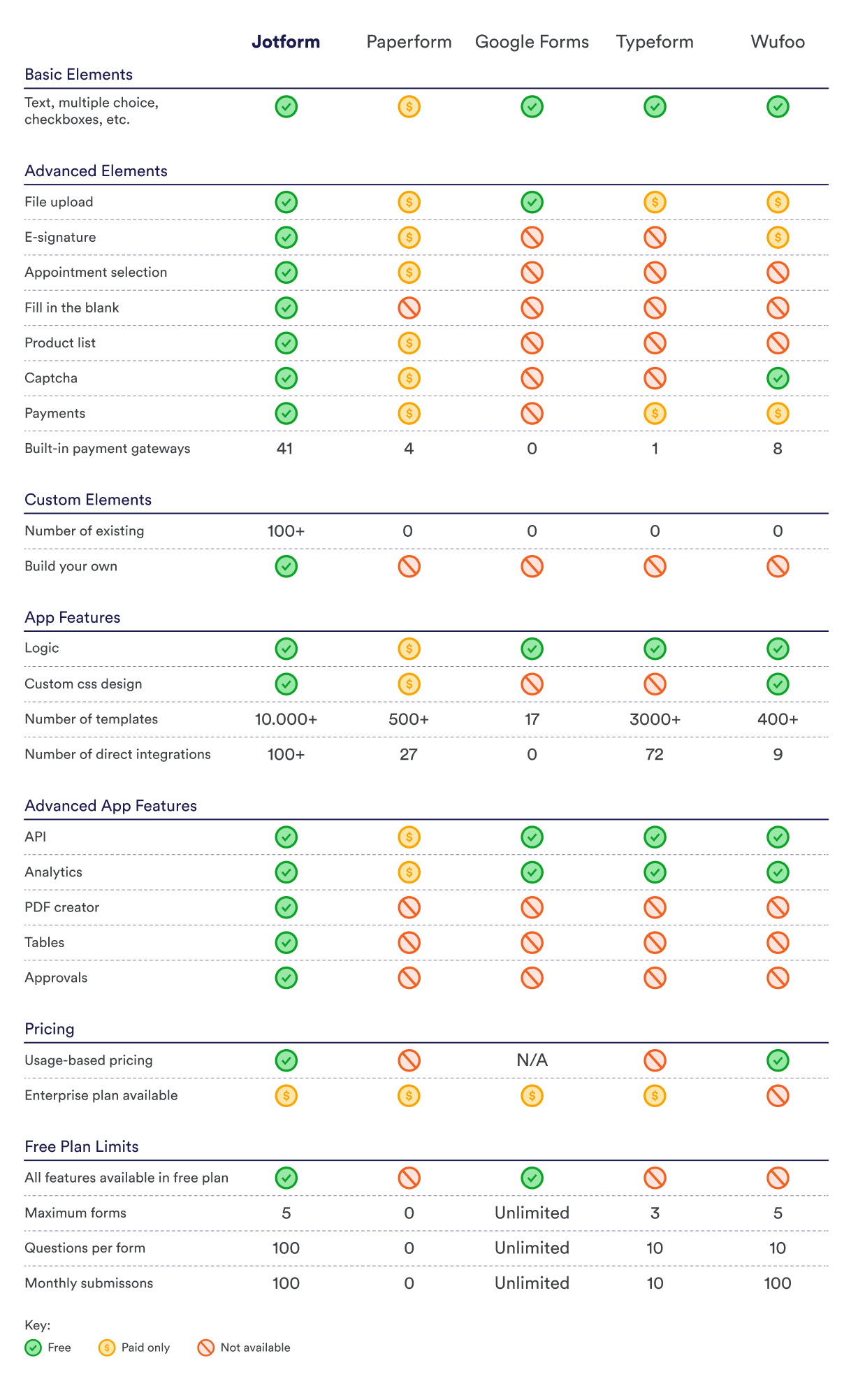Screen dimensions: 851x1400
Task: Click Typeform's not-available icon for Custom css design
Action: tap(655, 684)
